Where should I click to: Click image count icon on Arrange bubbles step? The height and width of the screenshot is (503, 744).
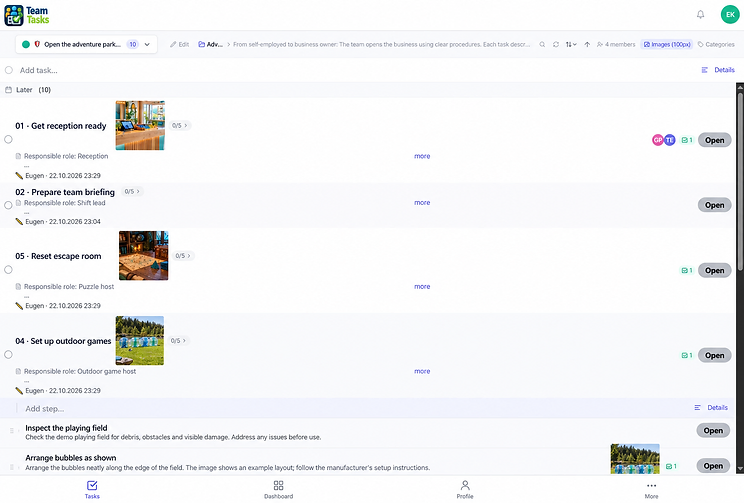671,466
